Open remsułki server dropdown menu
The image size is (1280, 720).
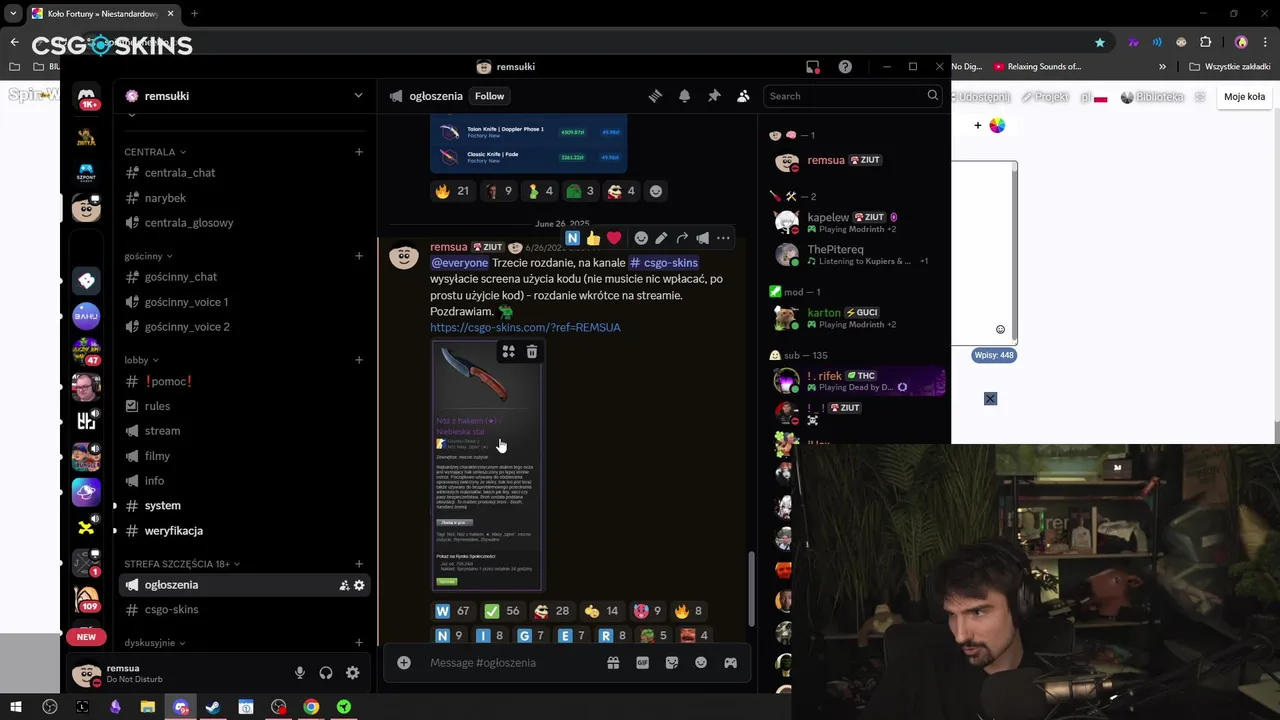coord(244,96)
